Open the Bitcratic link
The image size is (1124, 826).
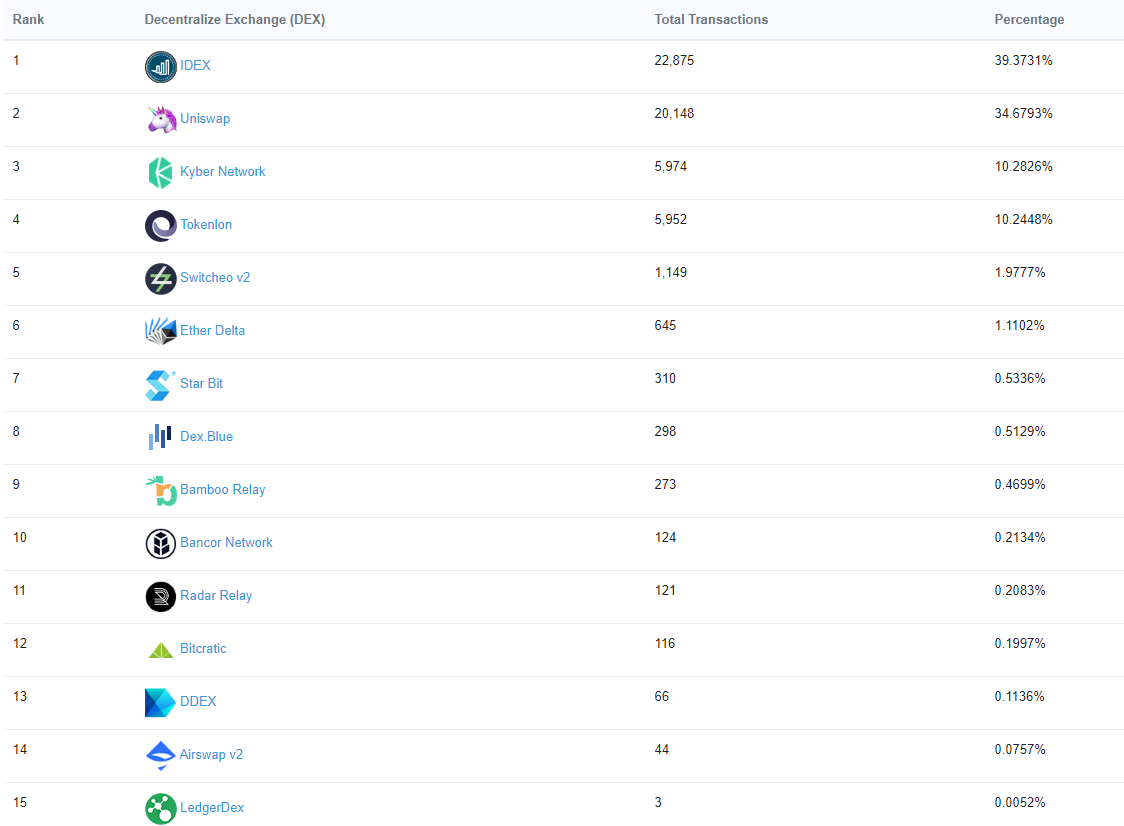203,649
